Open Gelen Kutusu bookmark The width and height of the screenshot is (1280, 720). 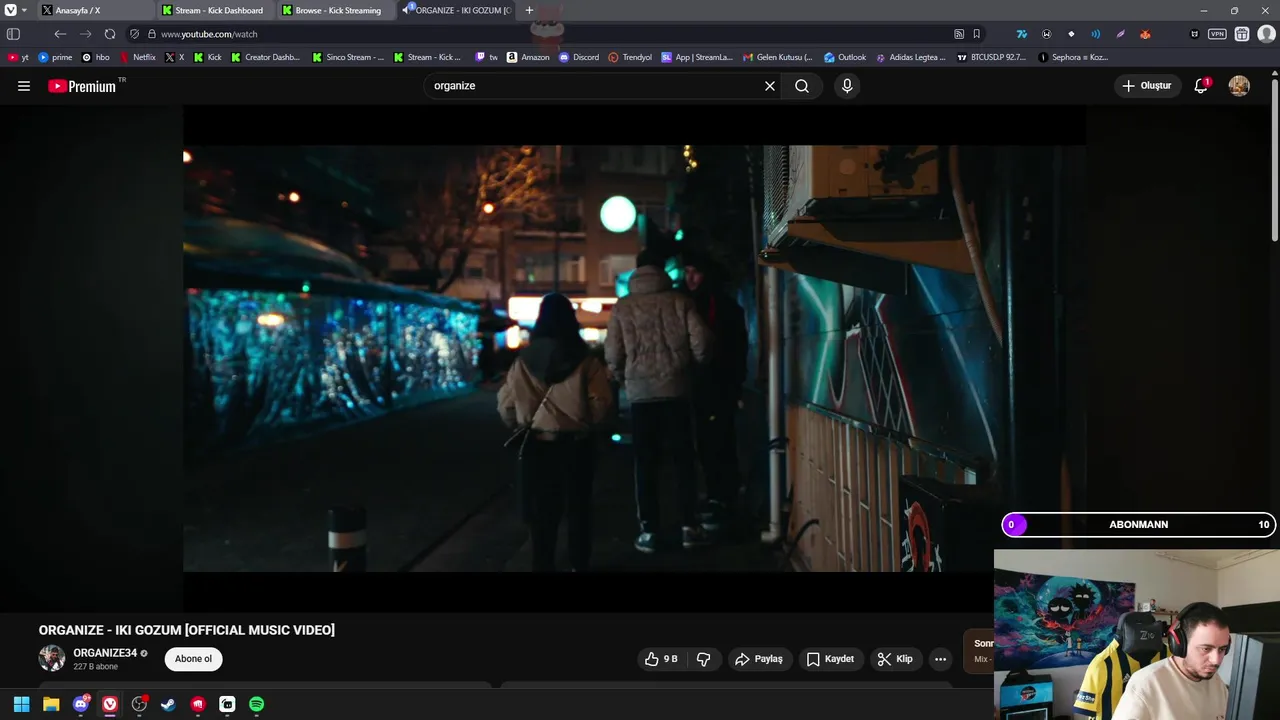coord(777,57)
